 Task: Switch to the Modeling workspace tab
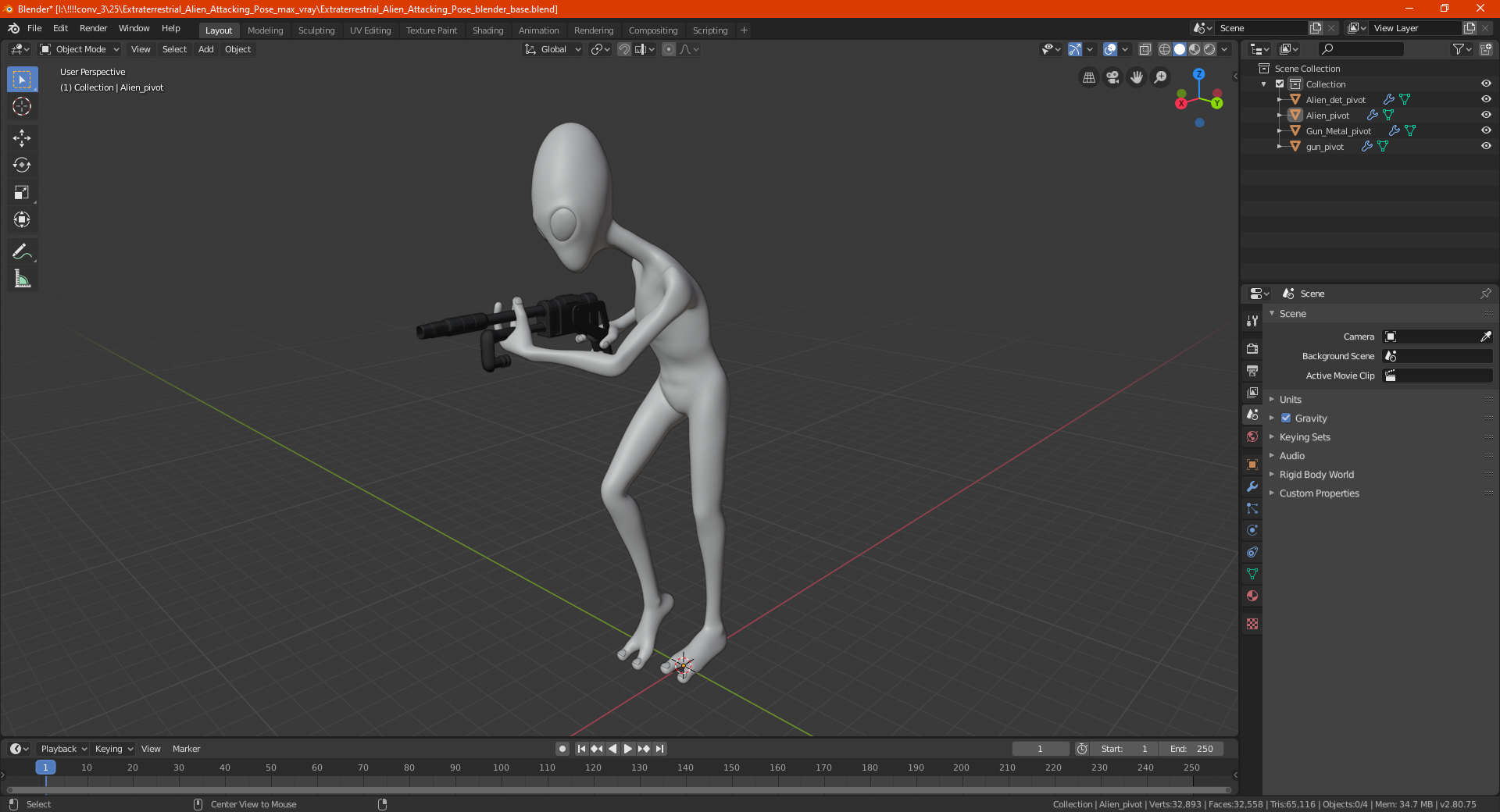[265, 30]
